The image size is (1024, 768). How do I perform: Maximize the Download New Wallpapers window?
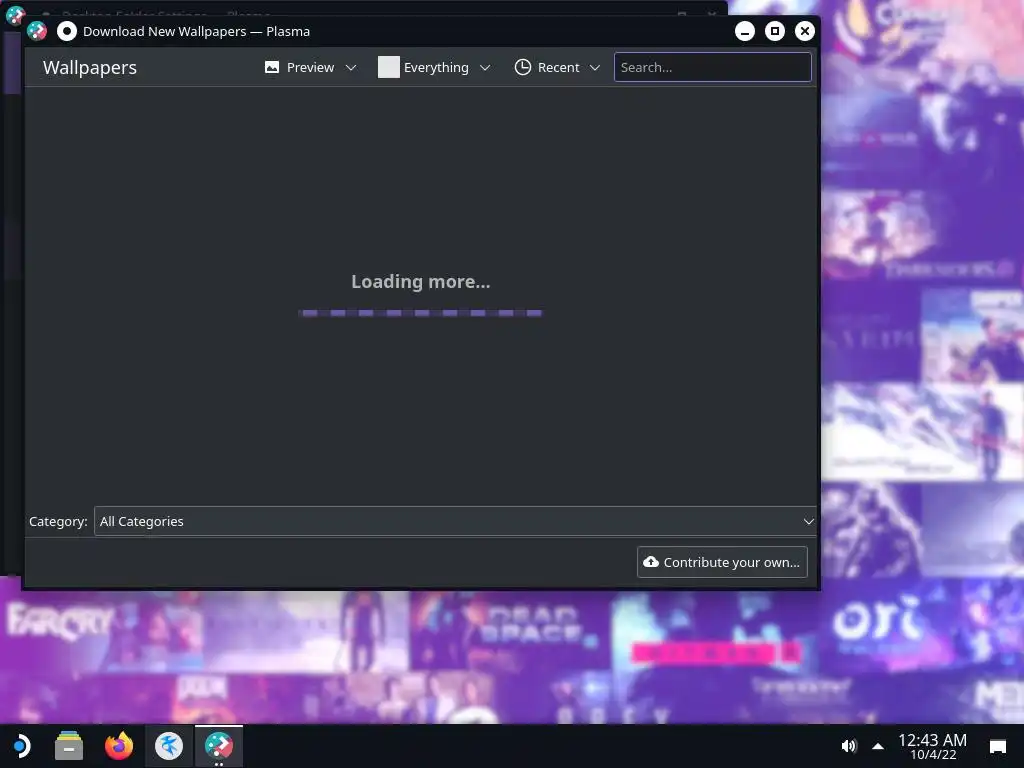point(775,31)
